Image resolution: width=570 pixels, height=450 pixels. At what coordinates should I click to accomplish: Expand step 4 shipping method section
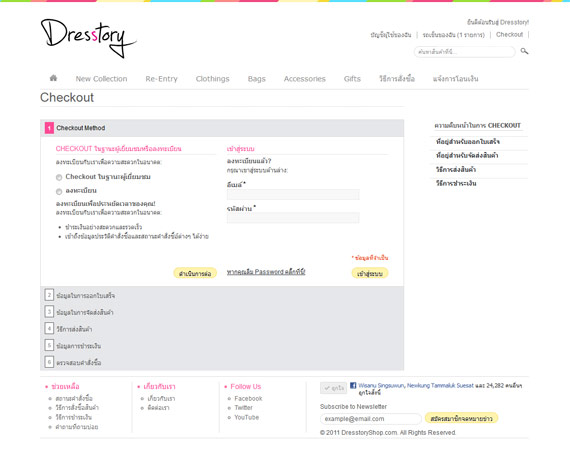coord(222,329)
